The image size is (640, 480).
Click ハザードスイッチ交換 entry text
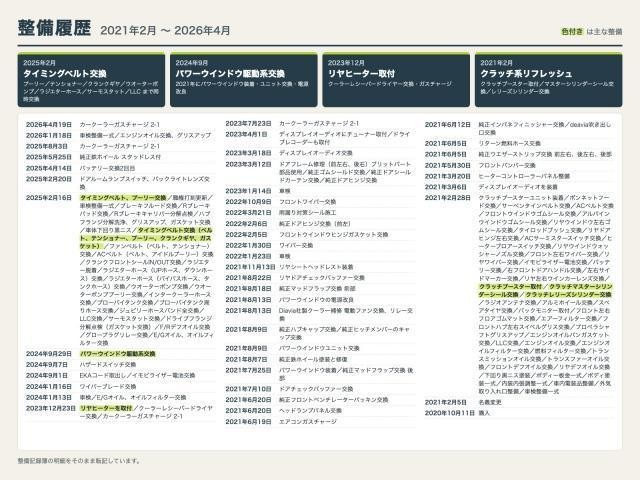click(108, 364)
